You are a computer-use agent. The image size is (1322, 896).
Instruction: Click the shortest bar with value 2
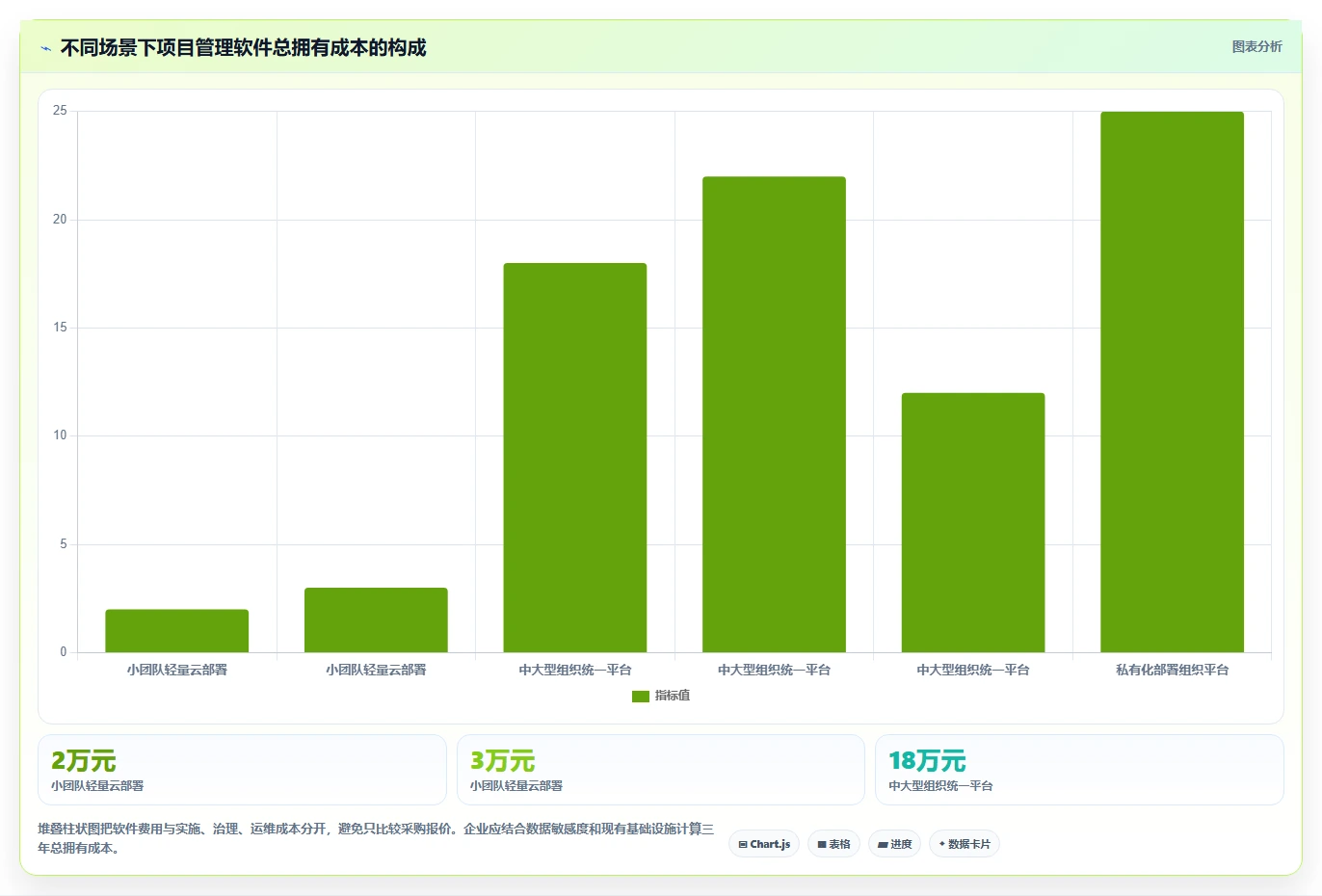(x=177, y=631)
